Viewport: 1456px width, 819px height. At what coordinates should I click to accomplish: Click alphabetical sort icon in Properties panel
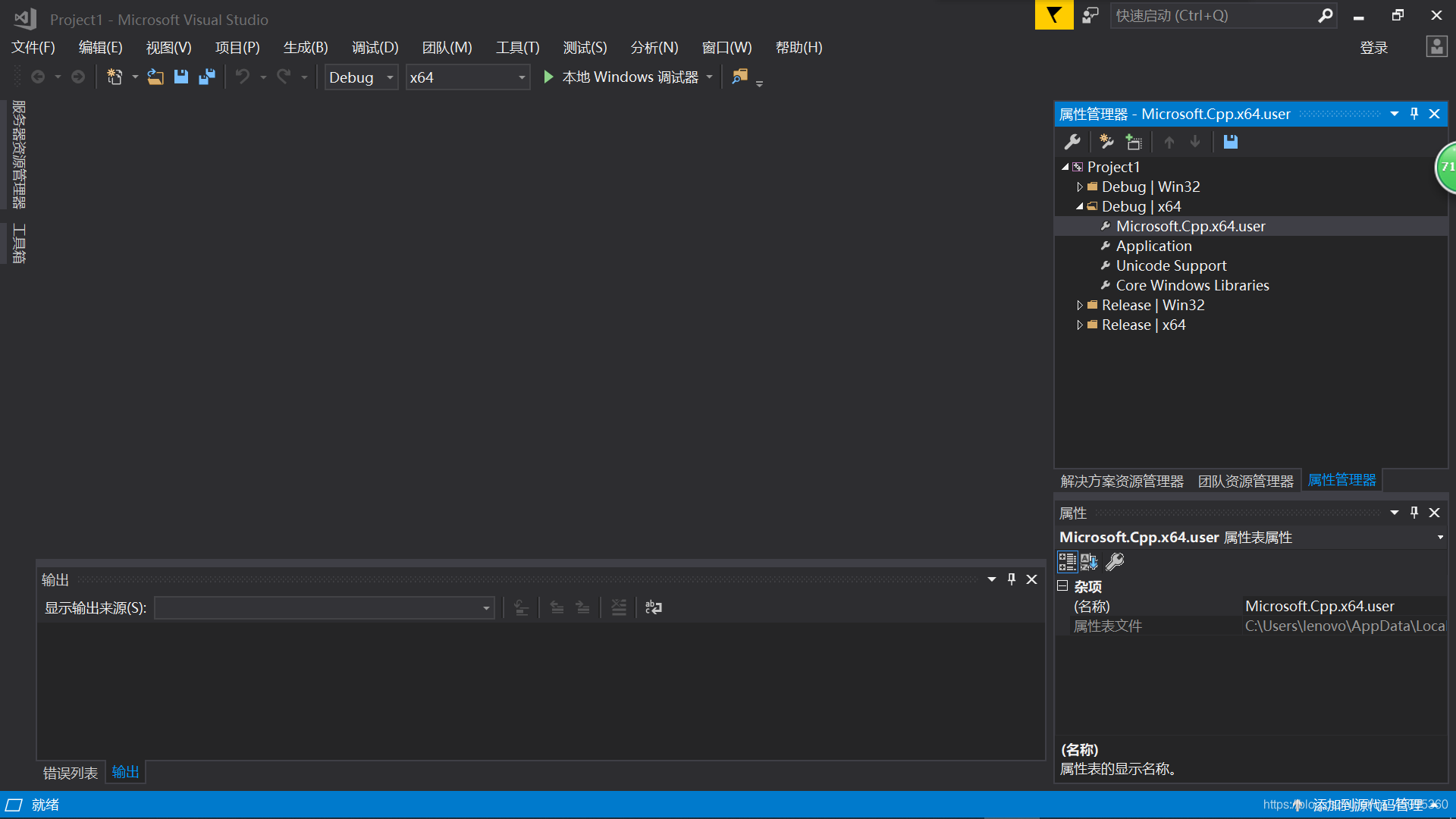pyautogui.click(x=1089, y=562)
